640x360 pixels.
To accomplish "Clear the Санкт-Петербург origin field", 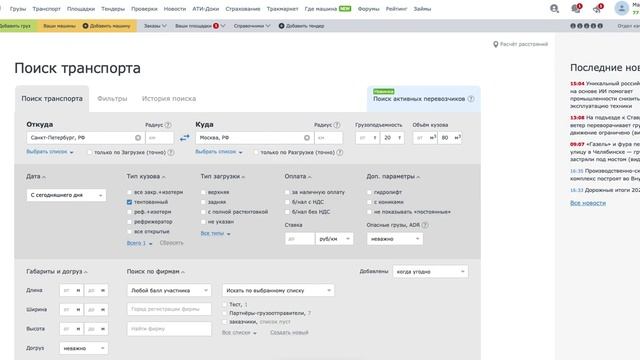I will point(138,138).
